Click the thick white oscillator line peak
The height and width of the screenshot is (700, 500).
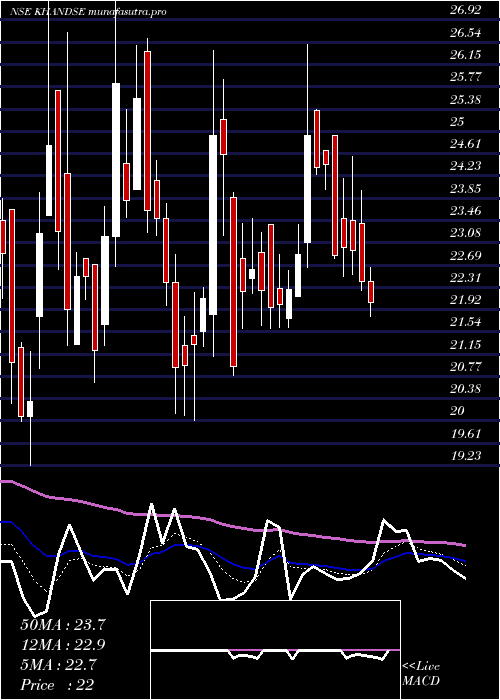[x=151, y=504]
